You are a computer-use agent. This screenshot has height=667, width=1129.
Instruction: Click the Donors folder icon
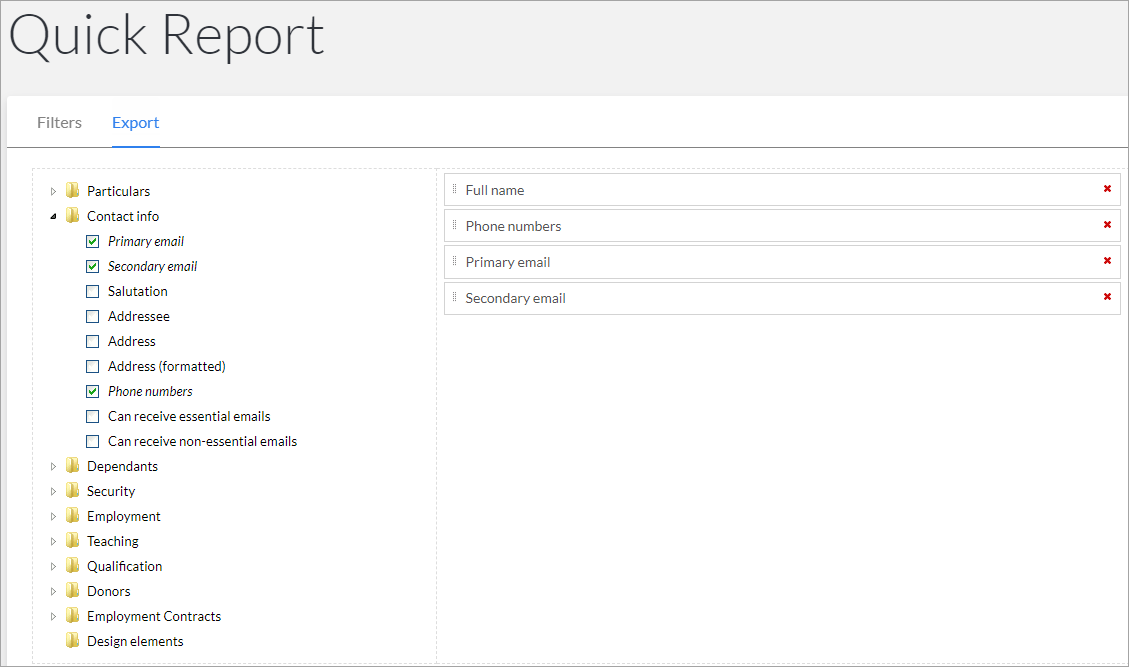coord(72,591)
